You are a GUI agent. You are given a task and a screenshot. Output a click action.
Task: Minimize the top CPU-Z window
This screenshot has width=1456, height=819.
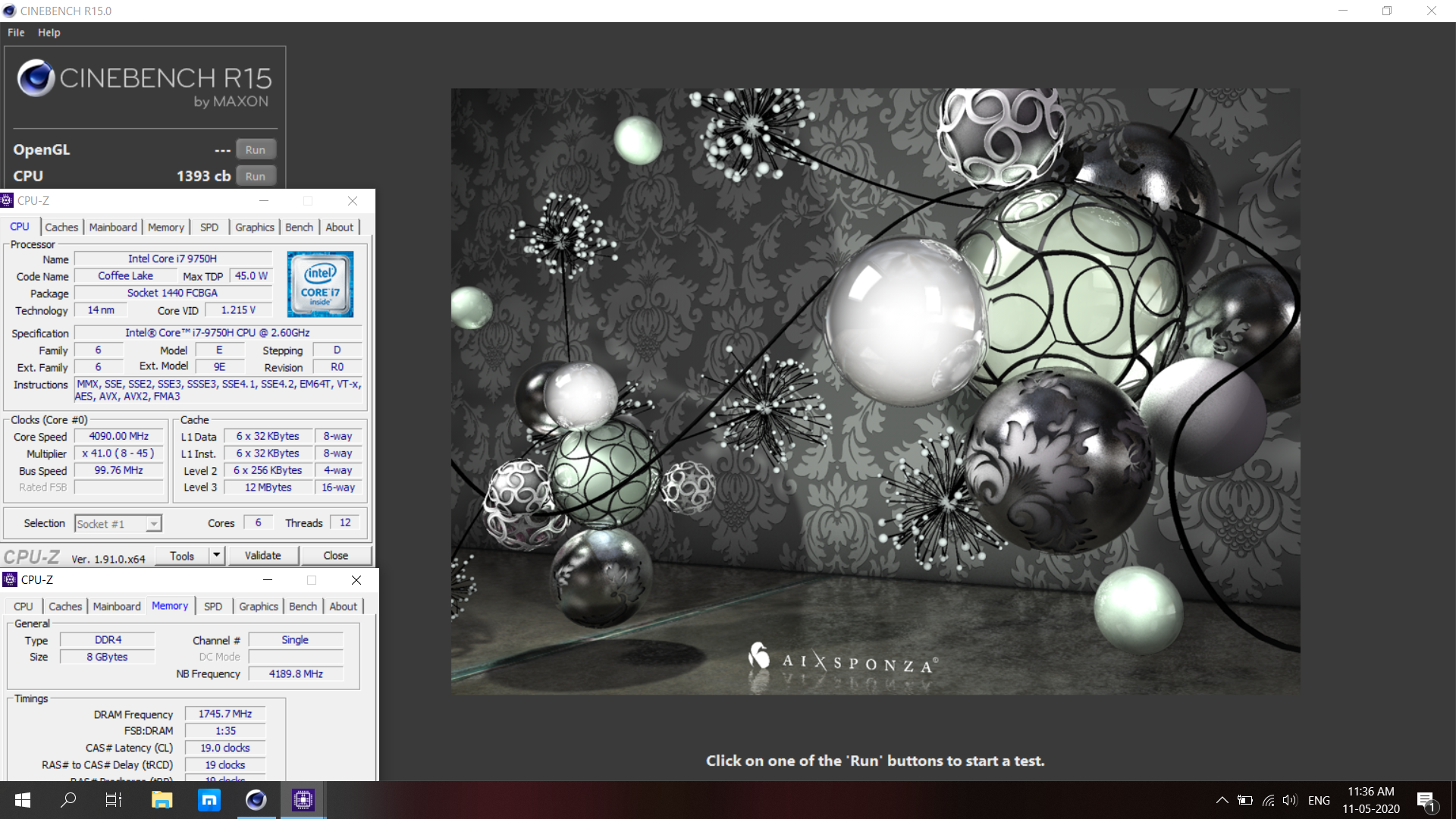click(264, 201)
